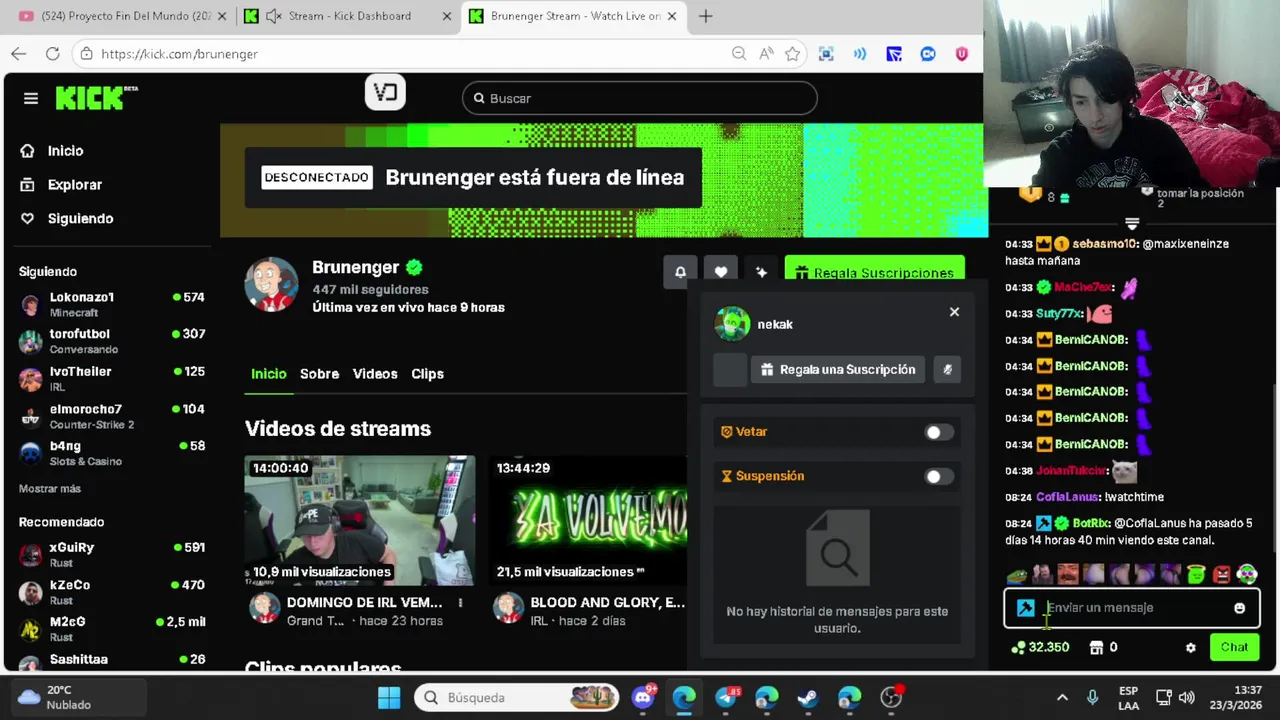Open the emoji picker in chat input

pos(1240,608)
